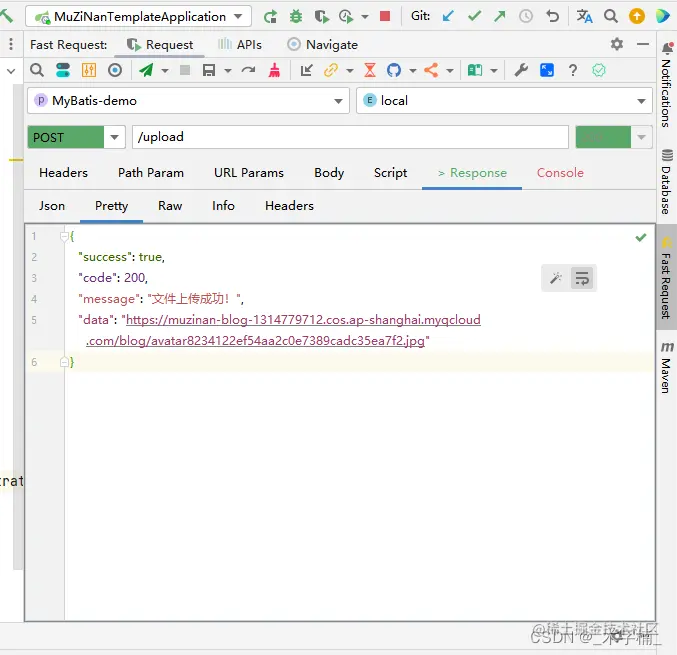
Task: Open the URL Params tab
Action: pyautogui.click(x=249, y=173)
